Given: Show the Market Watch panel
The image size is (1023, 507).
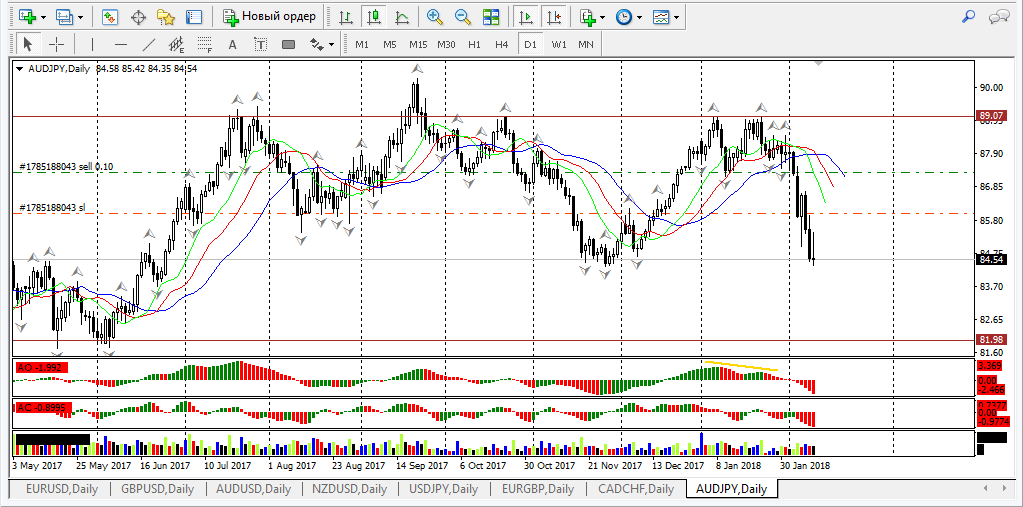Looking at the screenshot, I should pyautogui.click(x=109, y=16).
